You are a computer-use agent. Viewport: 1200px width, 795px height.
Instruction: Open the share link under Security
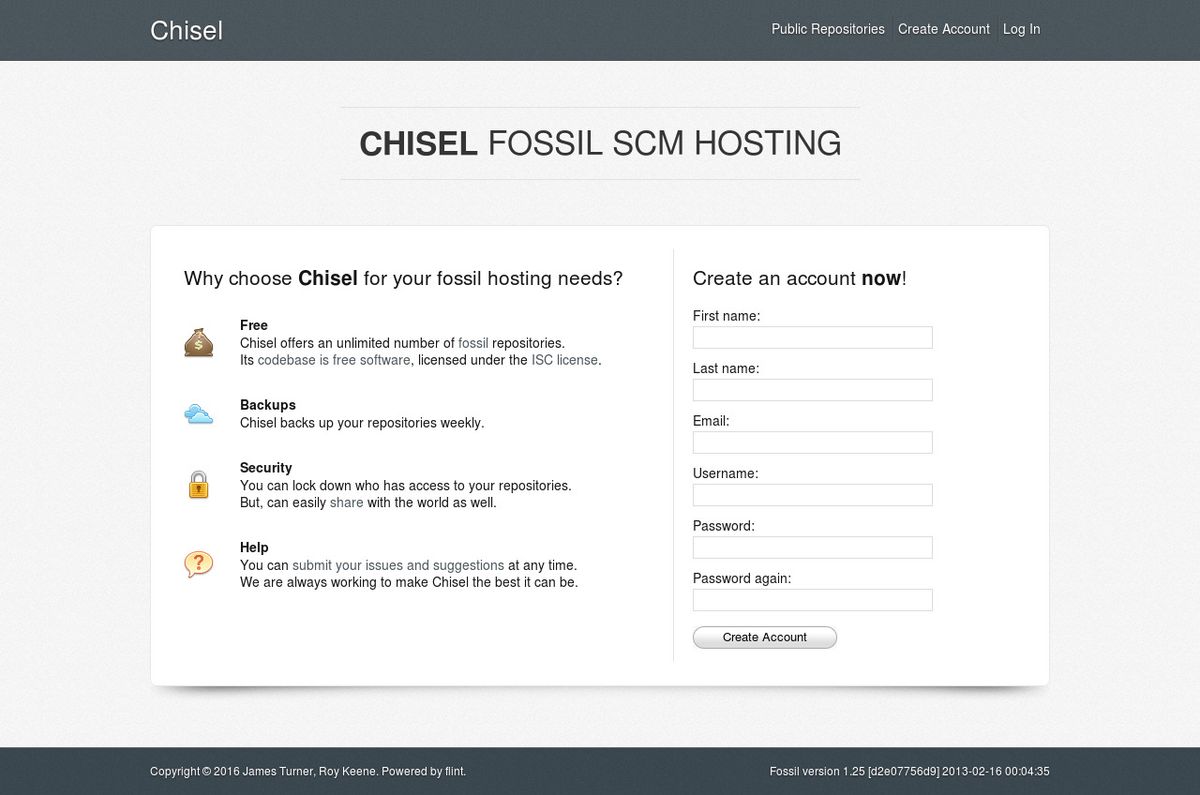pos(346,503)
